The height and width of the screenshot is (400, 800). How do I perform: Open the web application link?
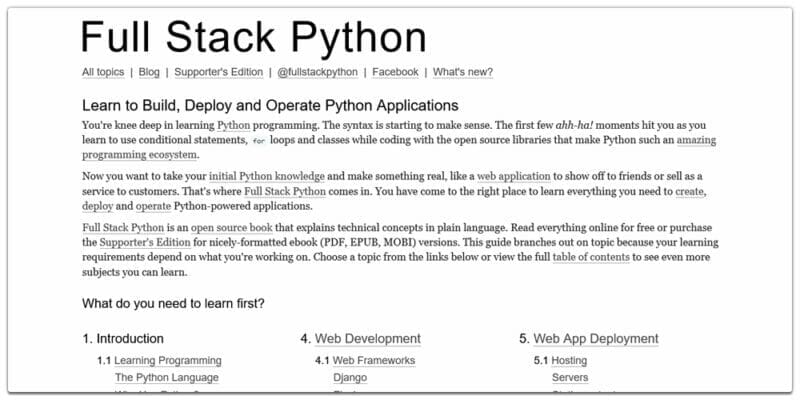(514, 177)
